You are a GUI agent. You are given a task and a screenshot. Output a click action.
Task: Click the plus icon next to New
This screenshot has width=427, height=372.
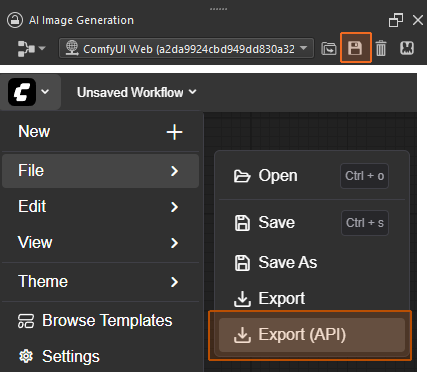(x=174, y=132)
